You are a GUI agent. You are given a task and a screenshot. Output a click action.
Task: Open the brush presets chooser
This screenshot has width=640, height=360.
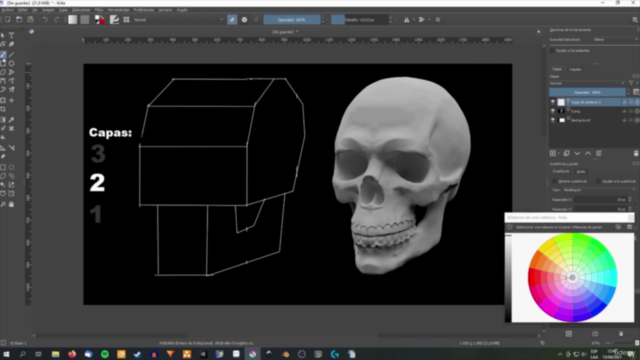[127, 20]
